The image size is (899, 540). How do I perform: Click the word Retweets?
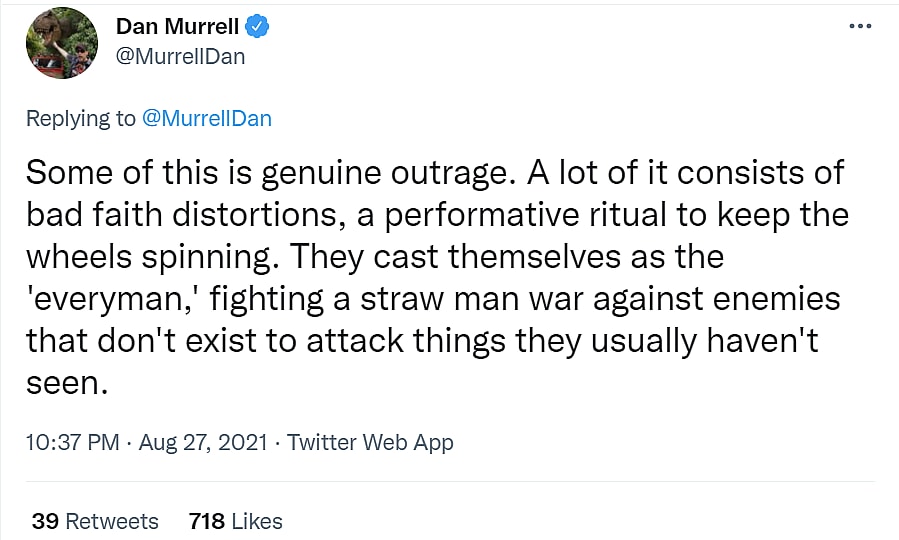click(111, 521)
